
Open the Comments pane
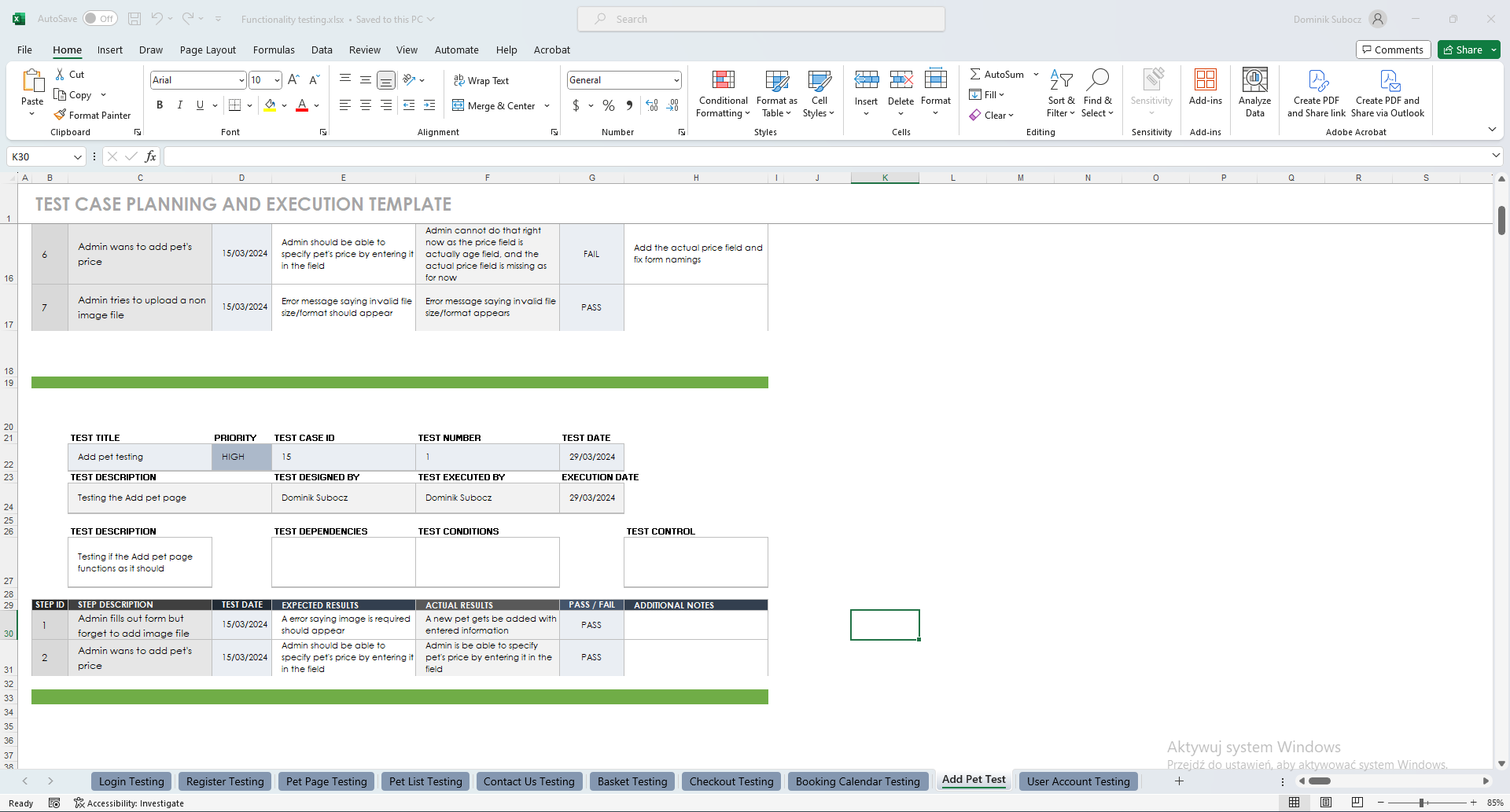(1393, 49)
